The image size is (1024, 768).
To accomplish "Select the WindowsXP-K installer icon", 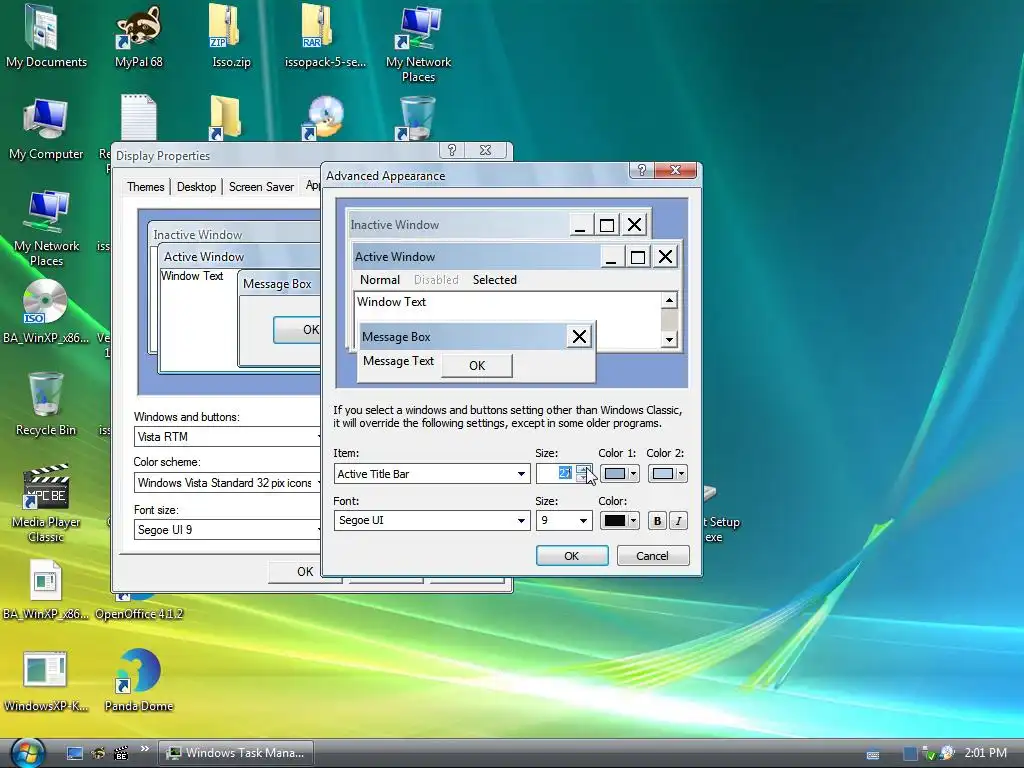I will (x=45, y=681).
